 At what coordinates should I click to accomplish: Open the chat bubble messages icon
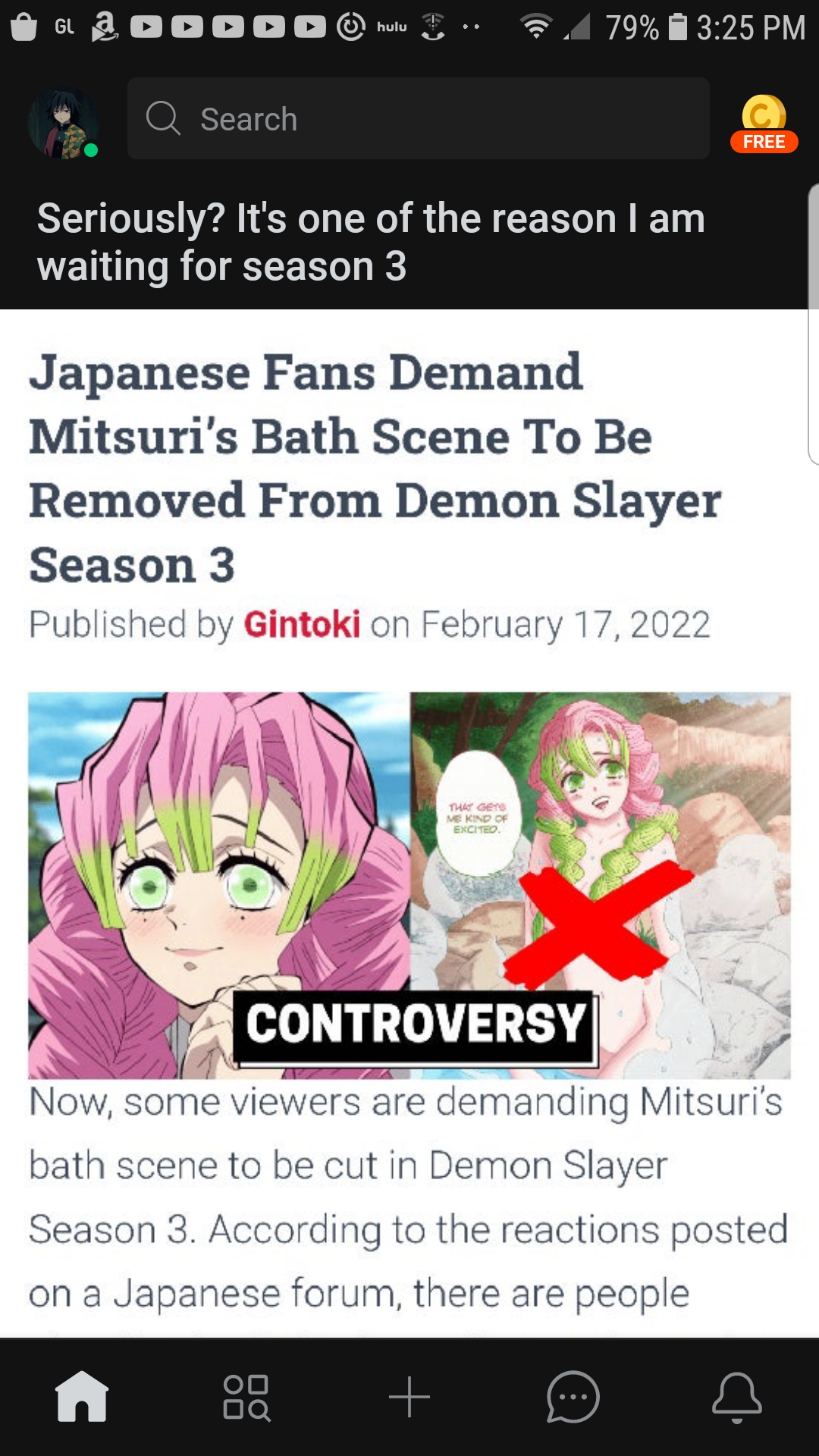pyautogui.click(x=573, y=1397)
